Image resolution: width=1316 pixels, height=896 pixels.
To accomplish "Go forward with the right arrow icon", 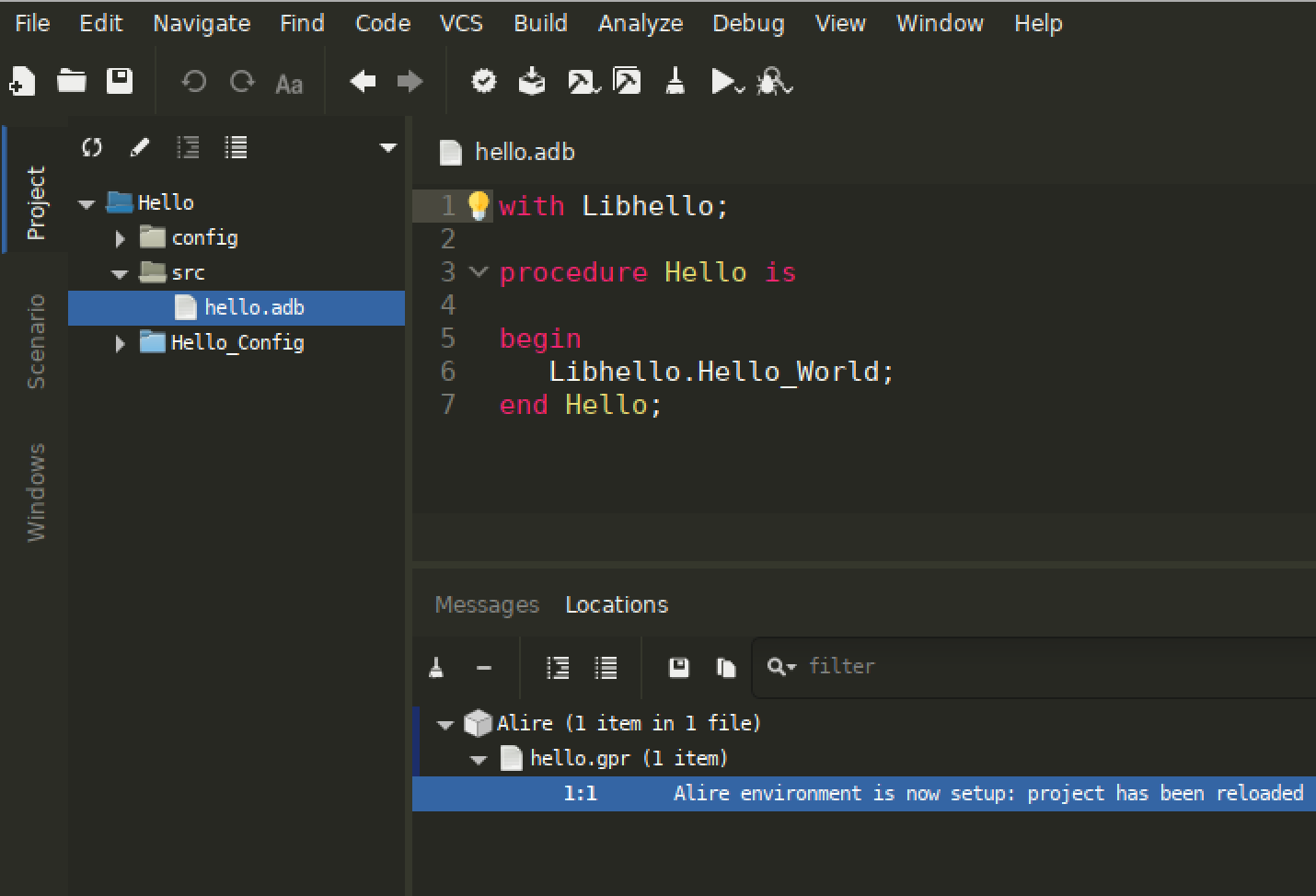I will point(410,82).
